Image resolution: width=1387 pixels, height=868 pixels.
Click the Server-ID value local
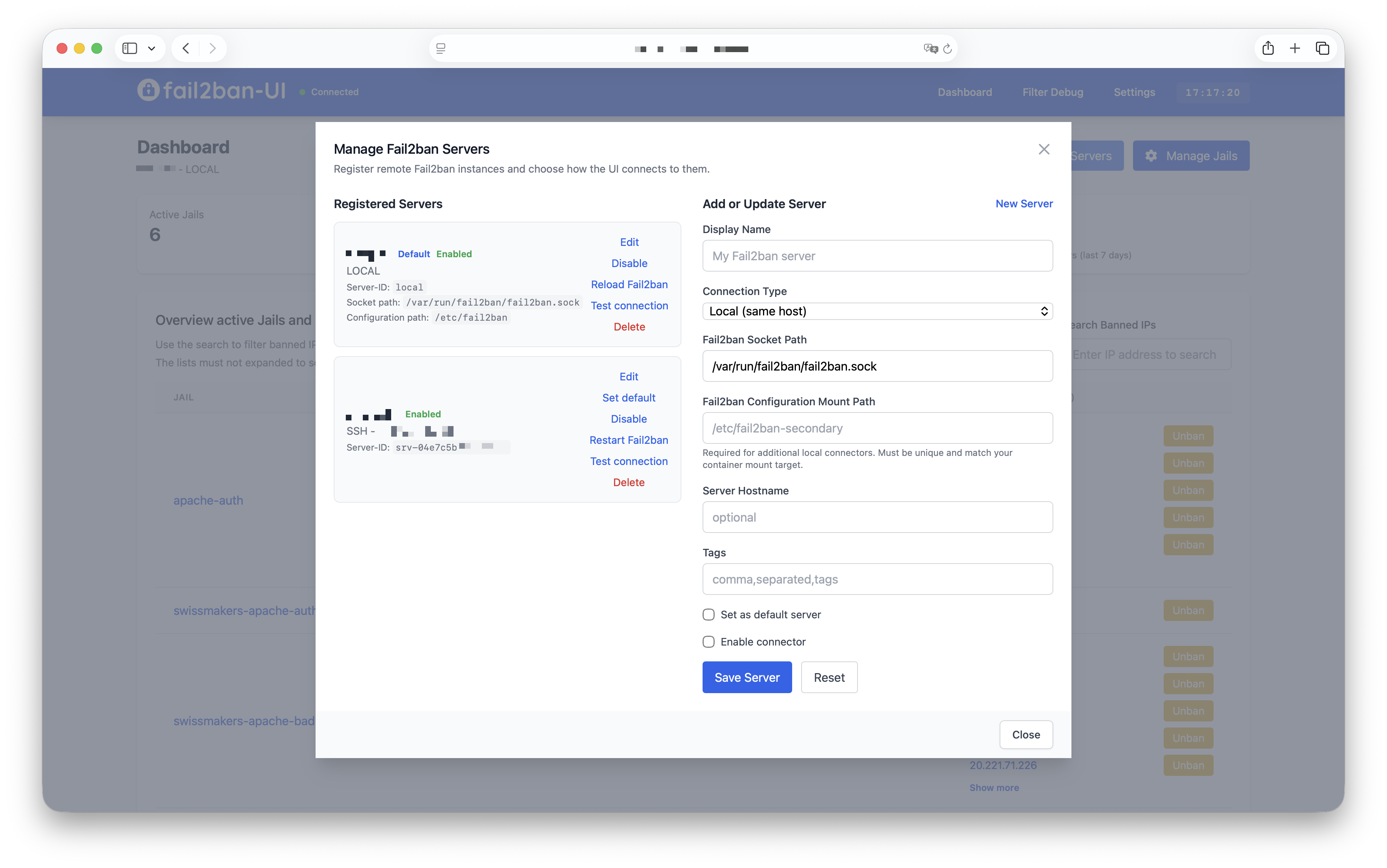click(409, 287)
